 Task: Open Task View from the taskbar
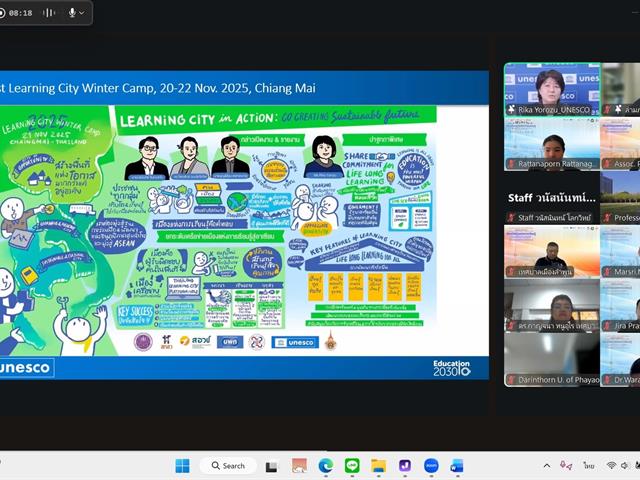point(271,466)
